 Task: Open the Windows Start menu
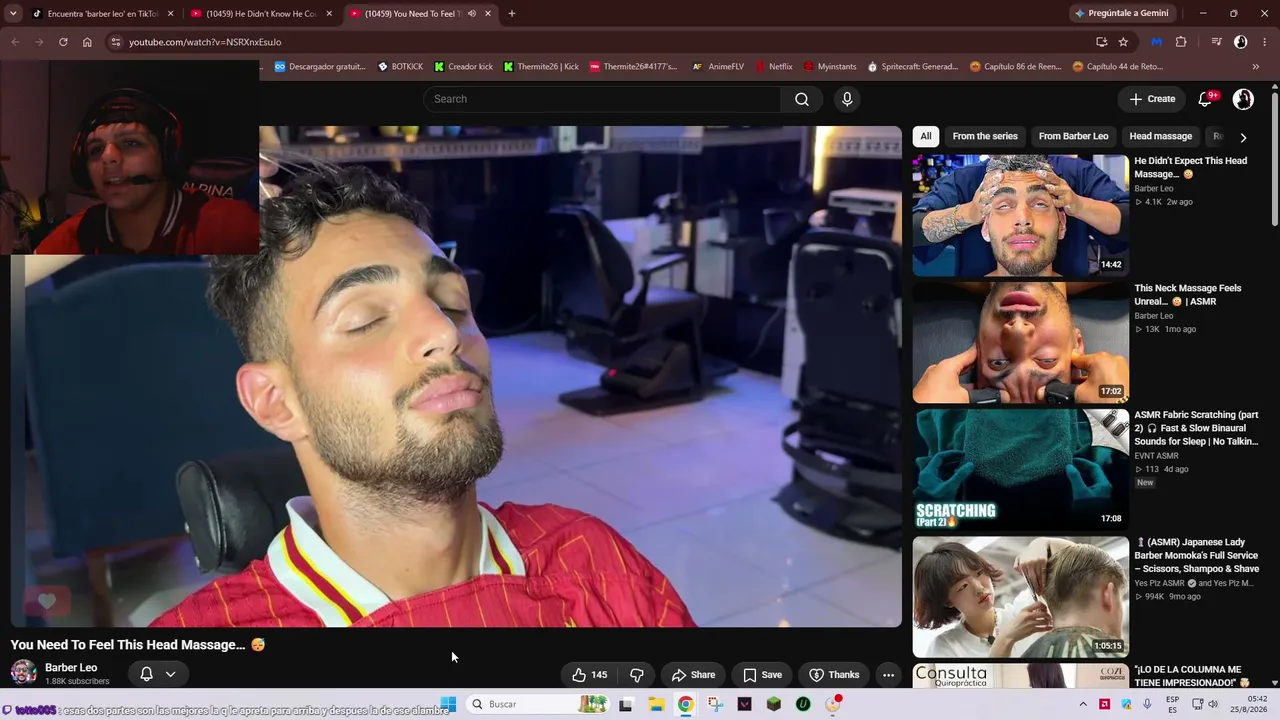click(448, 704)
